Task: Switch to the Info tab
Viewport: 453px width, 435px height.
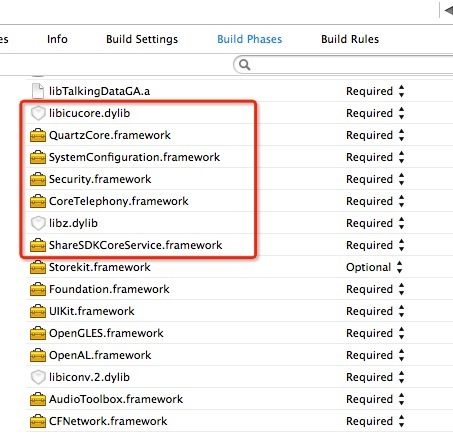Action: click(x=57, y=39)
